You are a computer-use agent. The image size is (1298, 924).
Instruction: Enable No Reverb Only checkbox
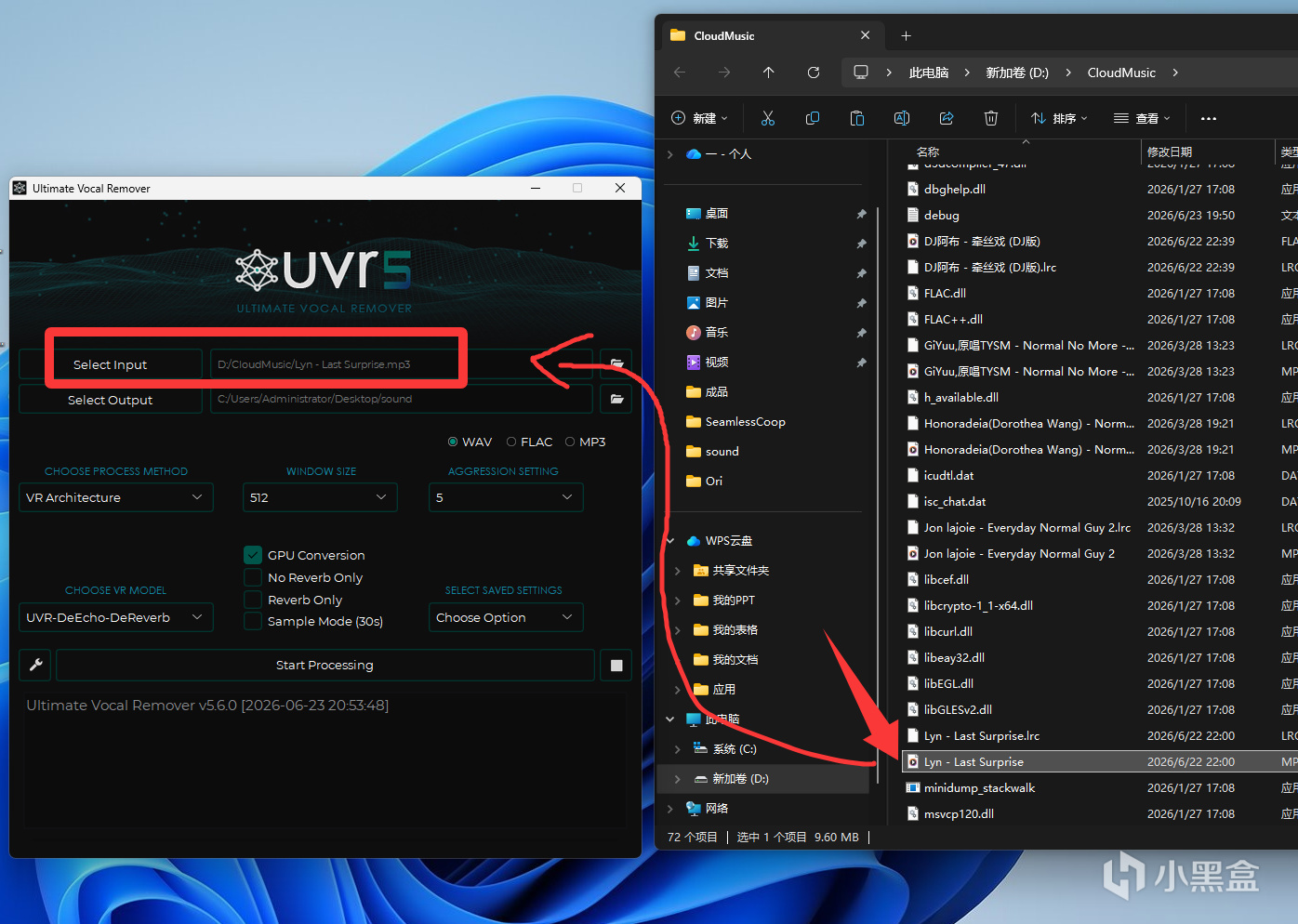253,577
